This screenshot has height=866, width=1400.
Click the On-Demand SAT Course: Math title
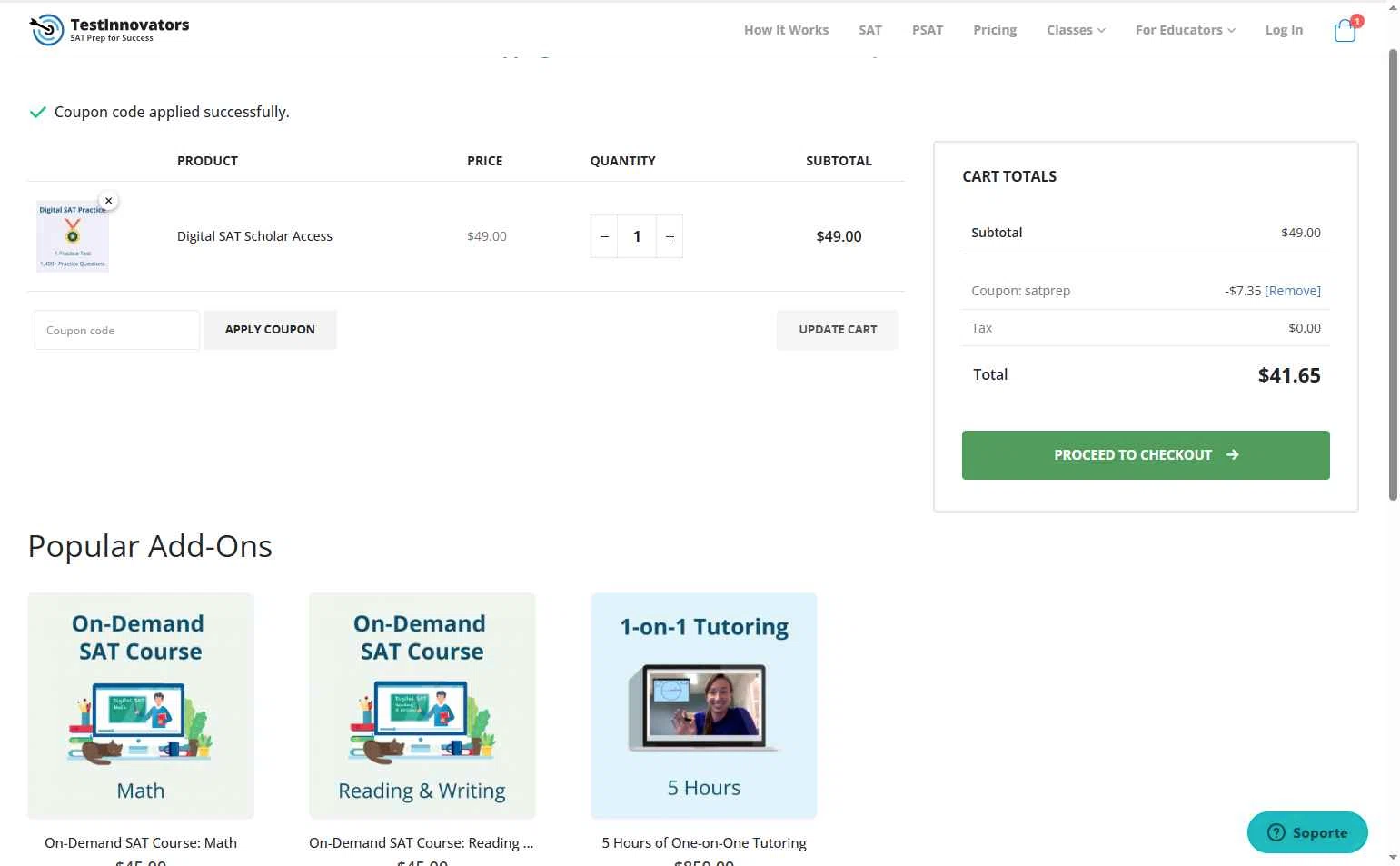(x=141, y=843)
